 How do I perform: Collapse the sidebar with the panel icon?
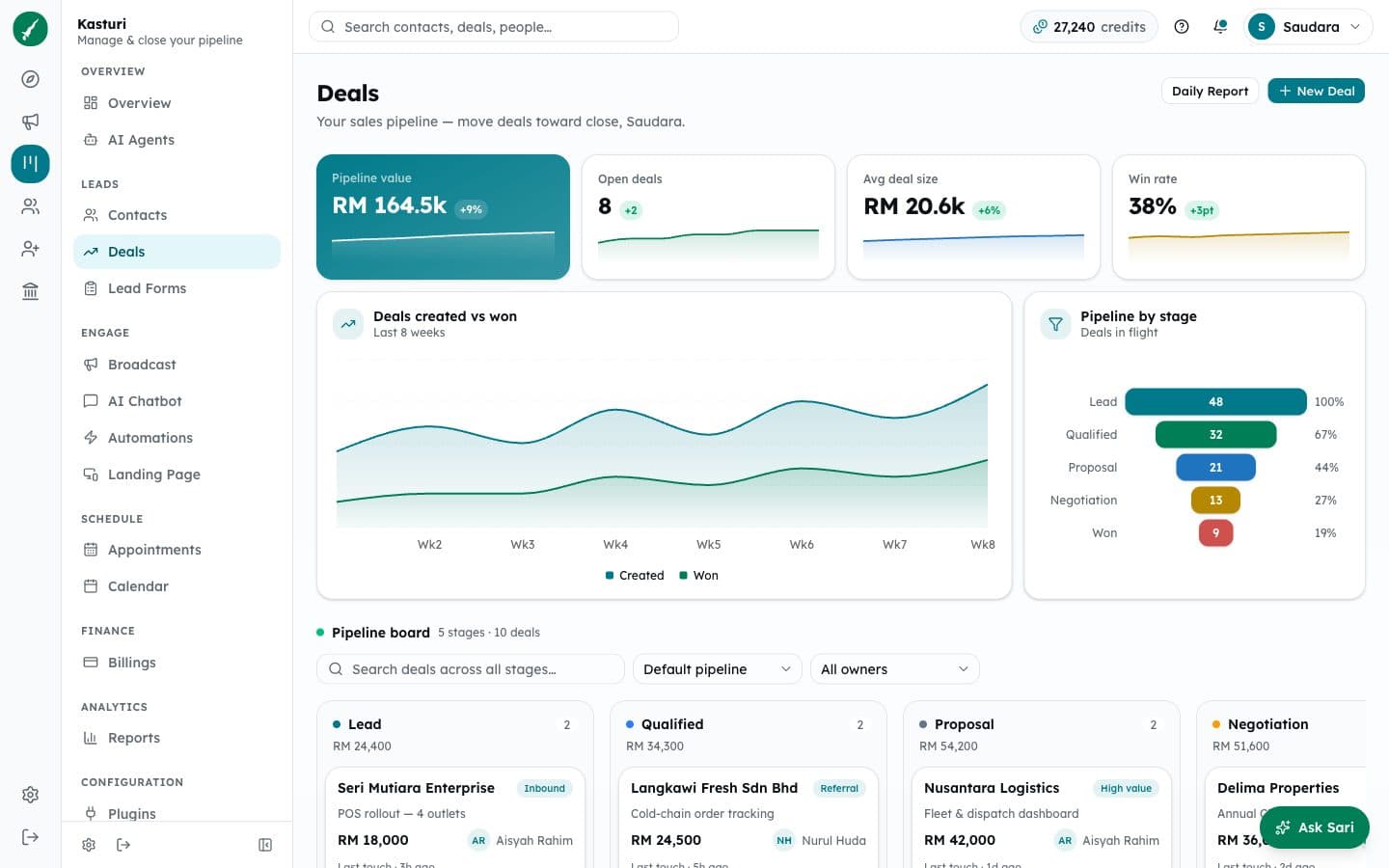265,845
